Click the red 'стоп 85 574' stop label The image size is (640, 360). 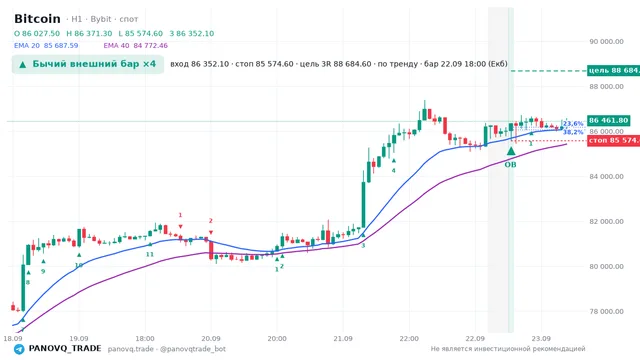click(613, 140)
